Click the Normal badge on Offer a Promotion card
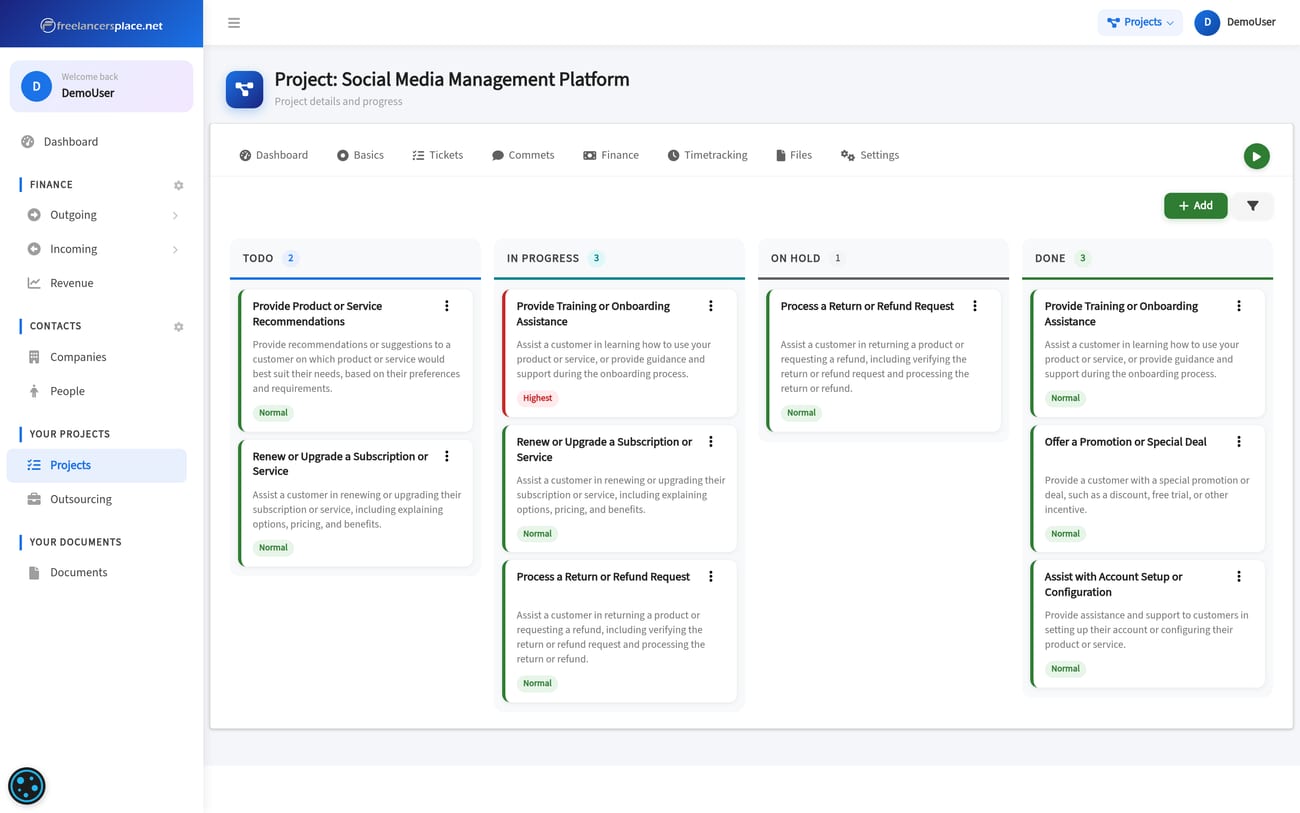Image resolution: width=1300 pixels, height=813 pixels. point(1065,534)
